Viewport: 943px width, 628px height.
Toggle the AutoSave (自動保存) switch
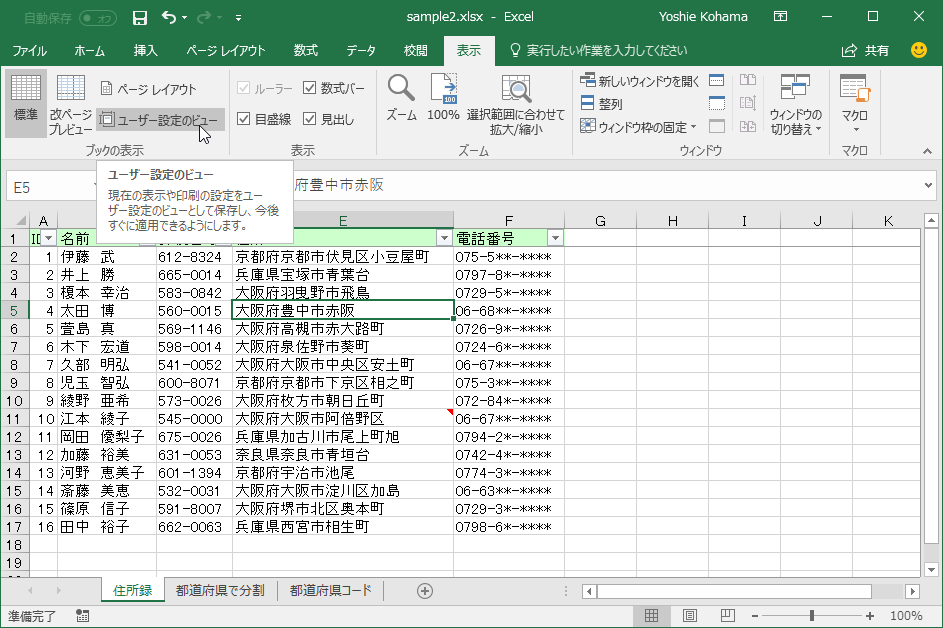[x=97, y=18]
